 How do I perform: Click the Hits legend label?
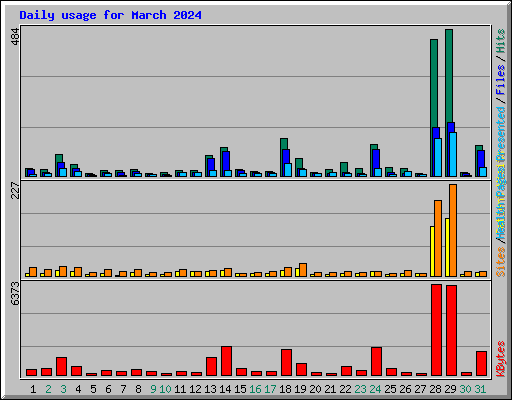(x=501, y=41)
